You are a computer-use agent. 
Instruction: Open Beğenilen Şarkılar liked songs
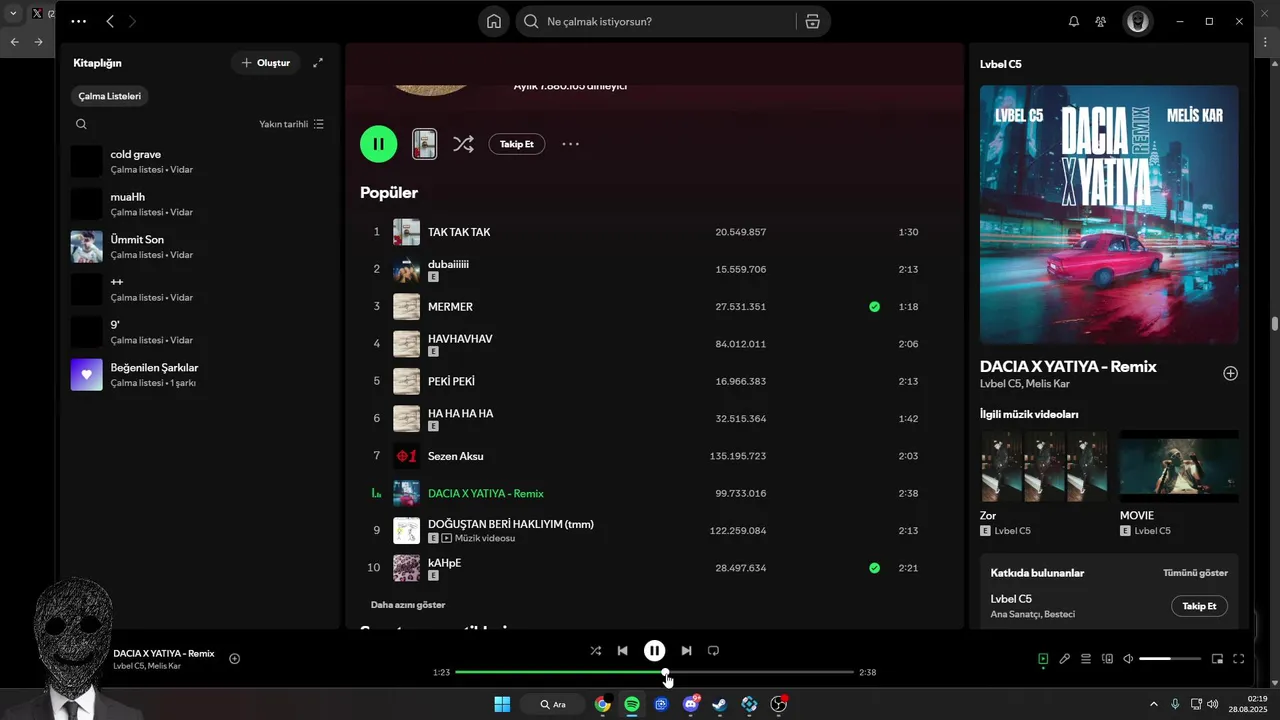[x=200, y=374]
